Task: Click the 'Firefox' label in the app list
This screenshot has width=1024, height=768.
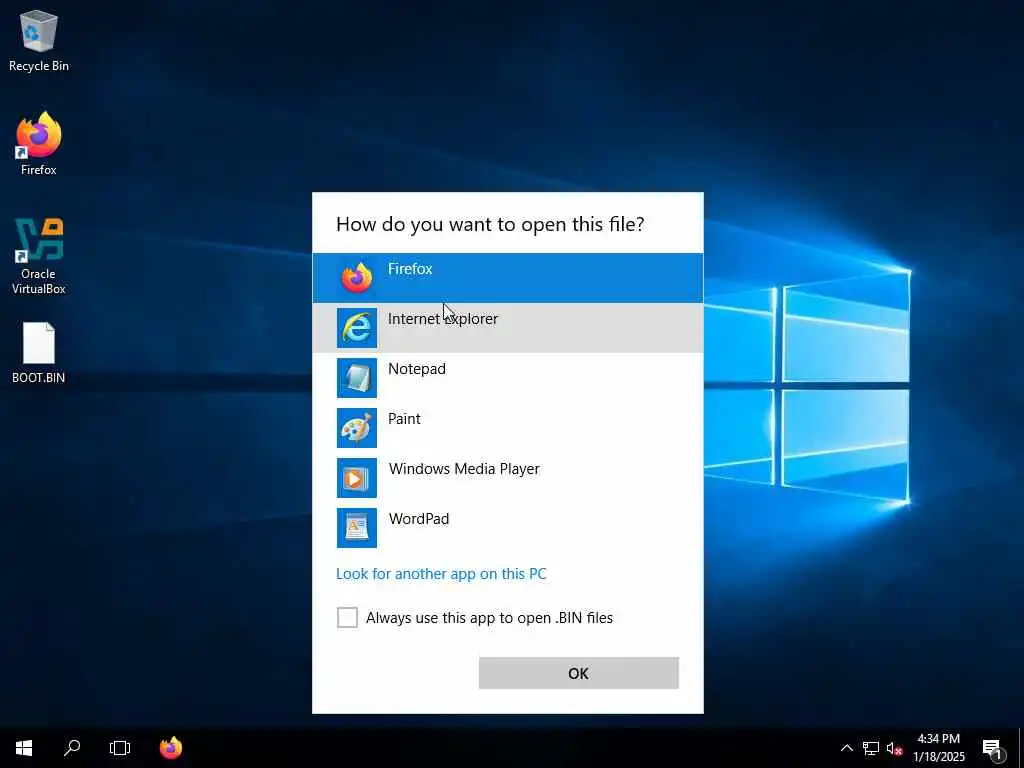Action: (410, 268)
